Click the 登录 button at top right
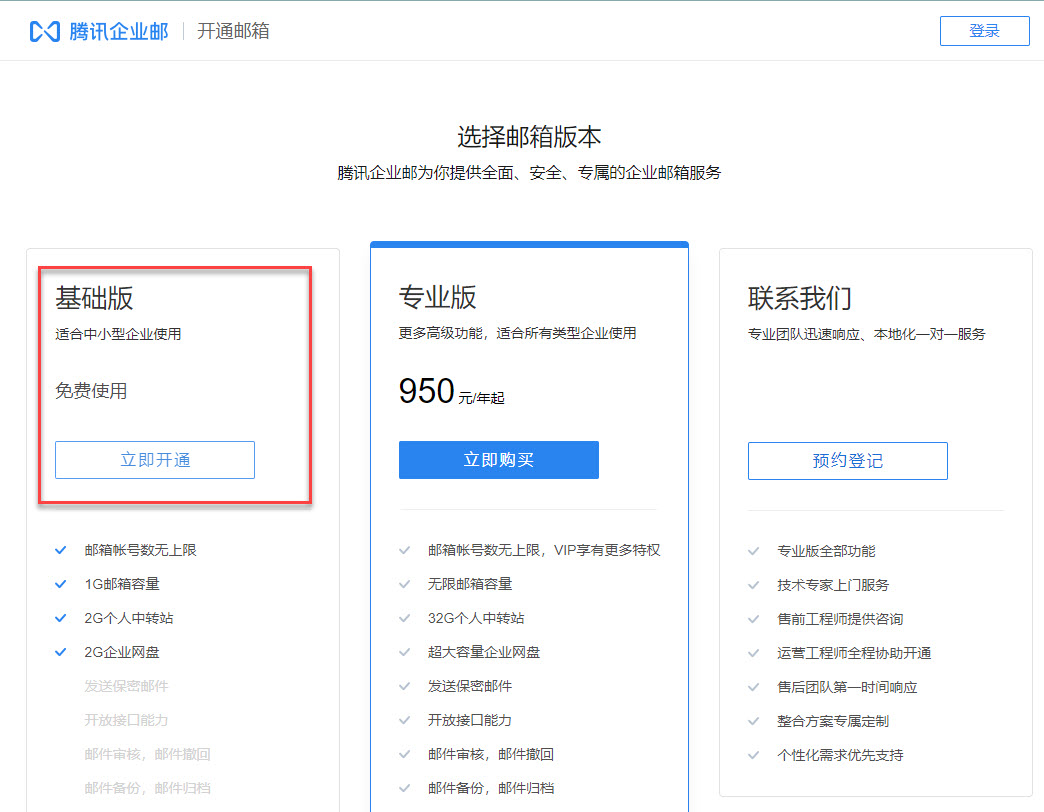 tap(984, 31)
